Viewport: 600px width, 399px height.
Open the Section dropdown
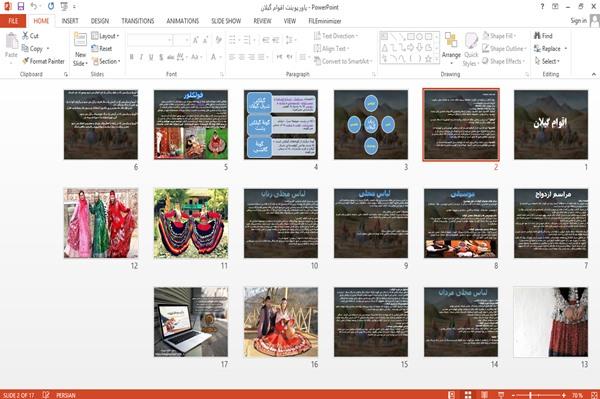click(x=106, y=61)
